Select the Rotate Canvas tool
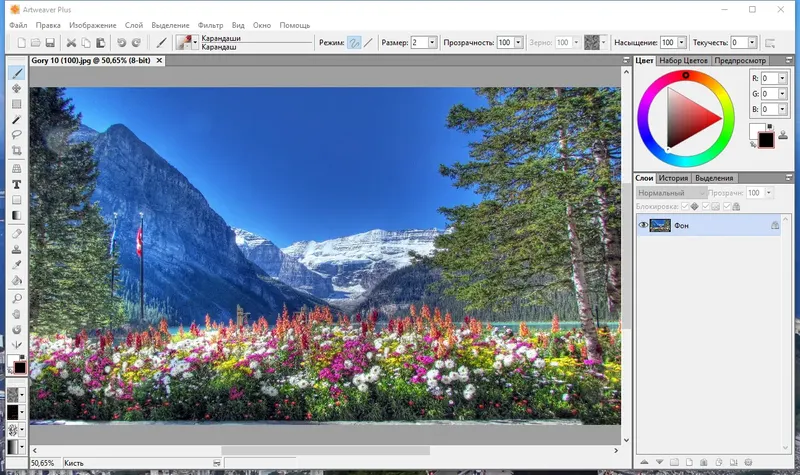The height and width of the screenshot is (475, 800). 17,330
